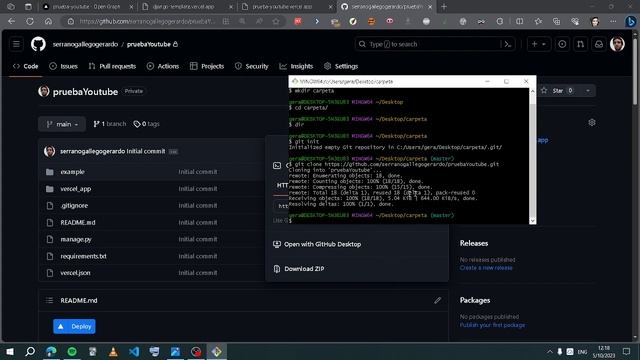Click 'Publish your first package' link

coord(492,325)
